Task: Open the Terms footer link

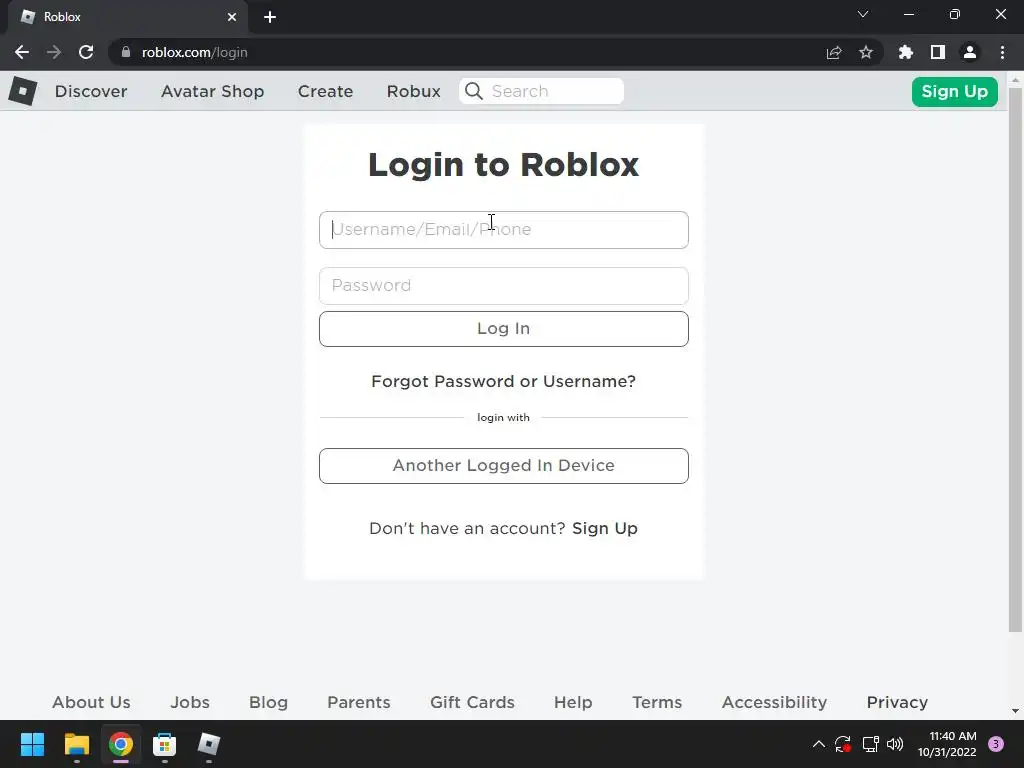Action: [x=657, y=702]
